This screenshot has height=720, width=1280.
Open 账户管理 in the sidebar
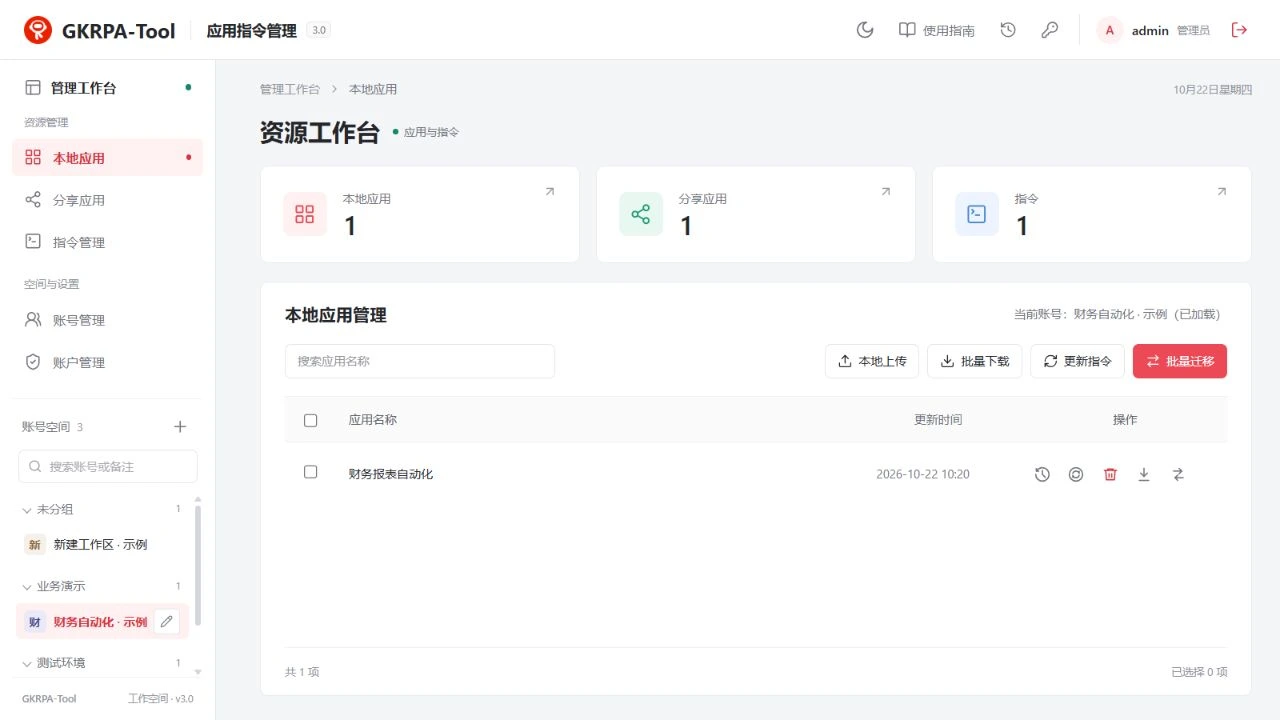pos(107,362)
